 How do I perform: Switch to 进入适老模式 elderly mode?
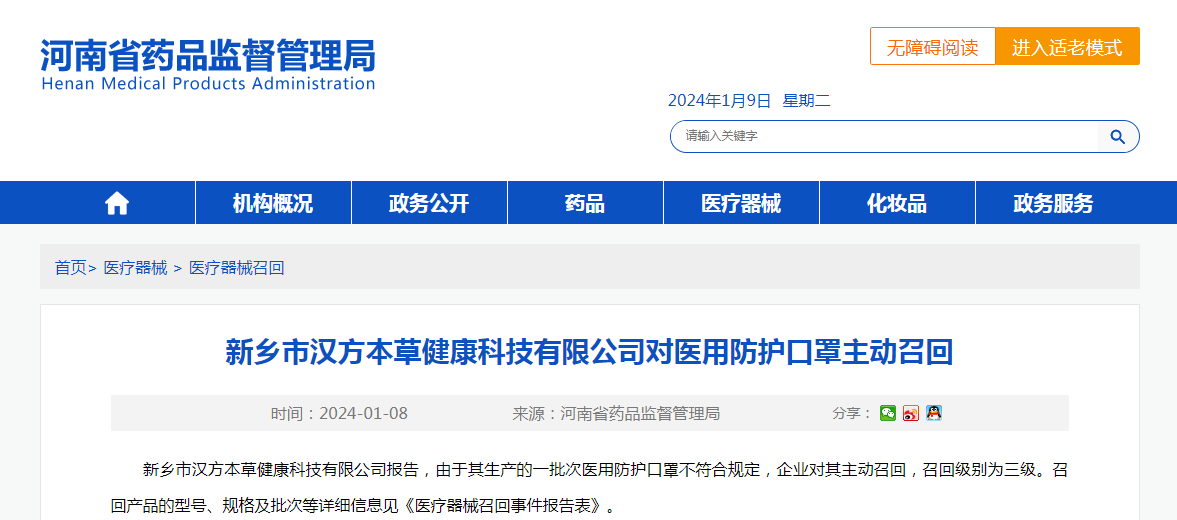(1067, 47)
